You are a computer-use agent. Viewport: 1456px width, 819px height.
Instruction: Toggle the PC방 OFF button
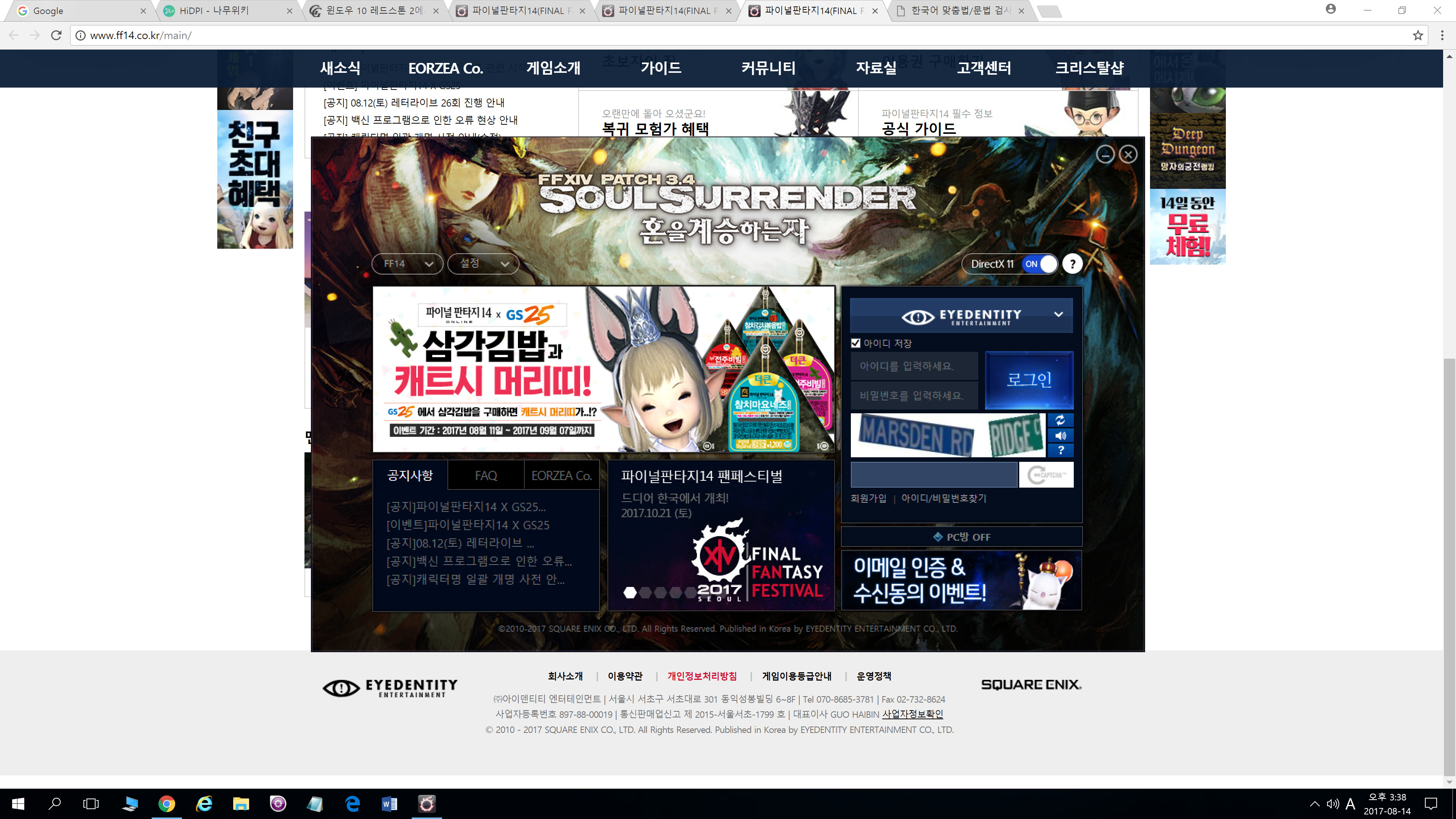[962, 537]
